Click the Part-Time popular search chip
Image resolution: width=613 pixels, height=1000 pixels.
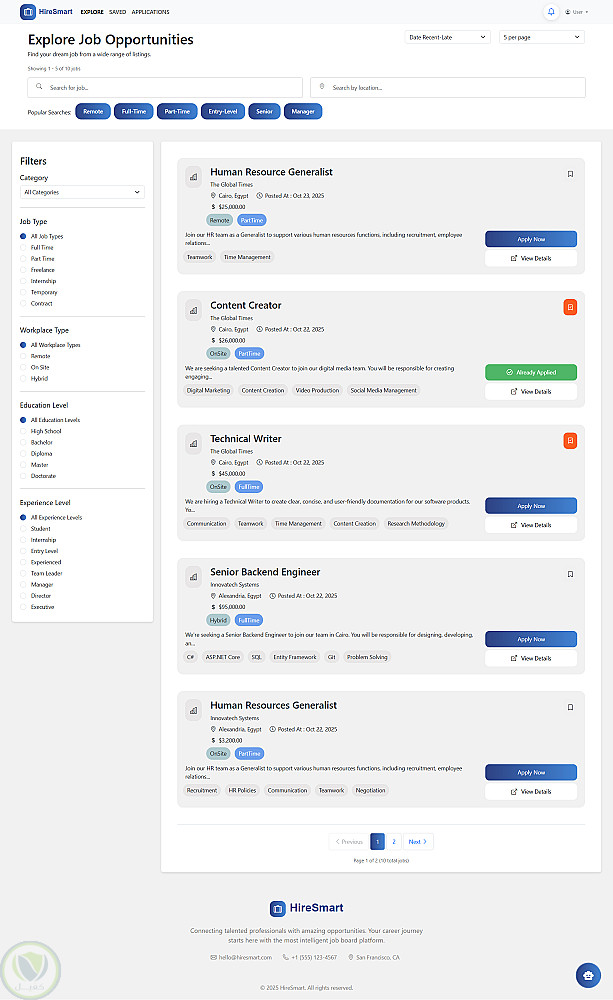click(x=177, y=112)
